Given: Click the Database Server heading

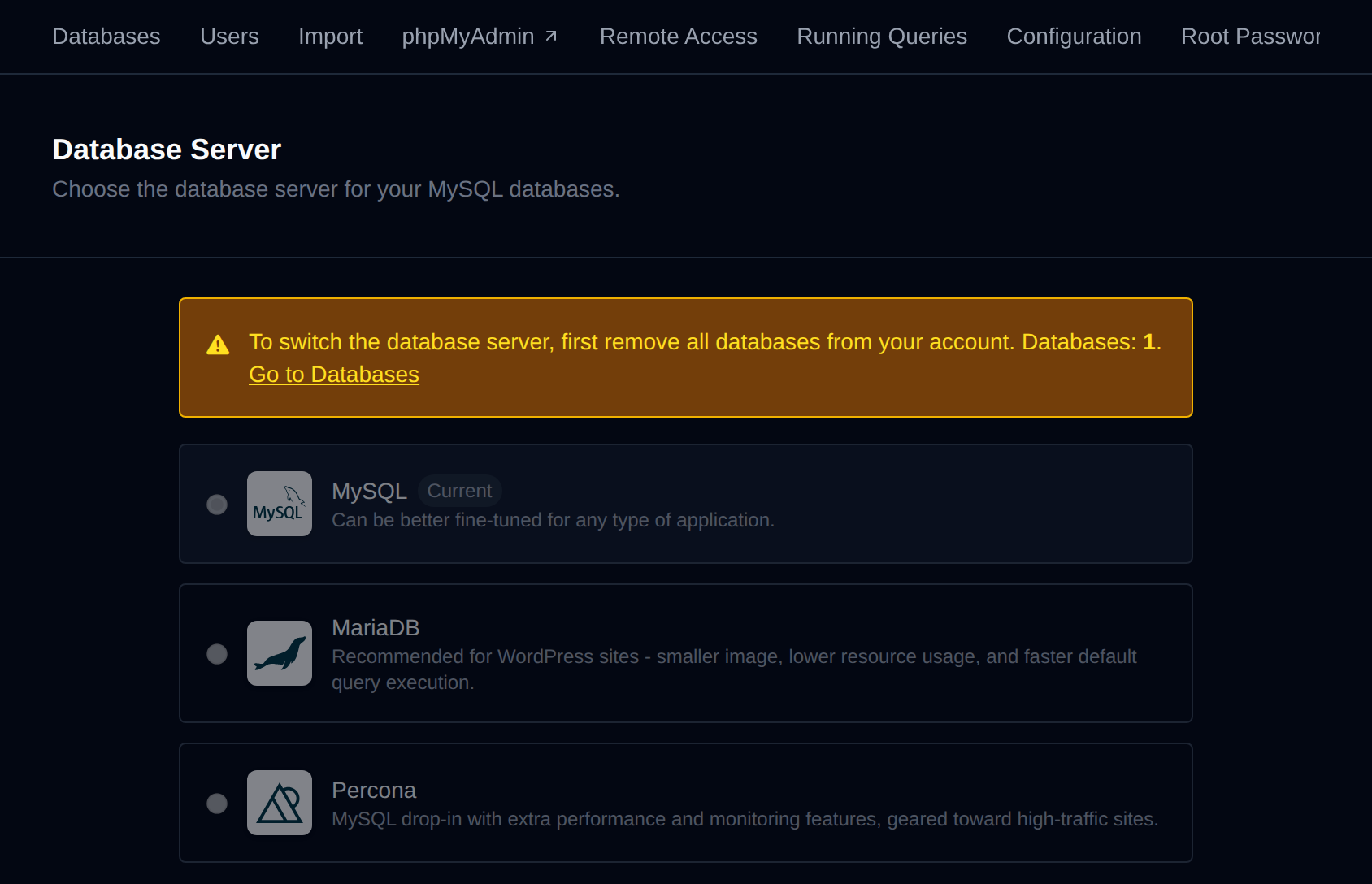Looking at the screenshot, I should (x=167, y=149).
